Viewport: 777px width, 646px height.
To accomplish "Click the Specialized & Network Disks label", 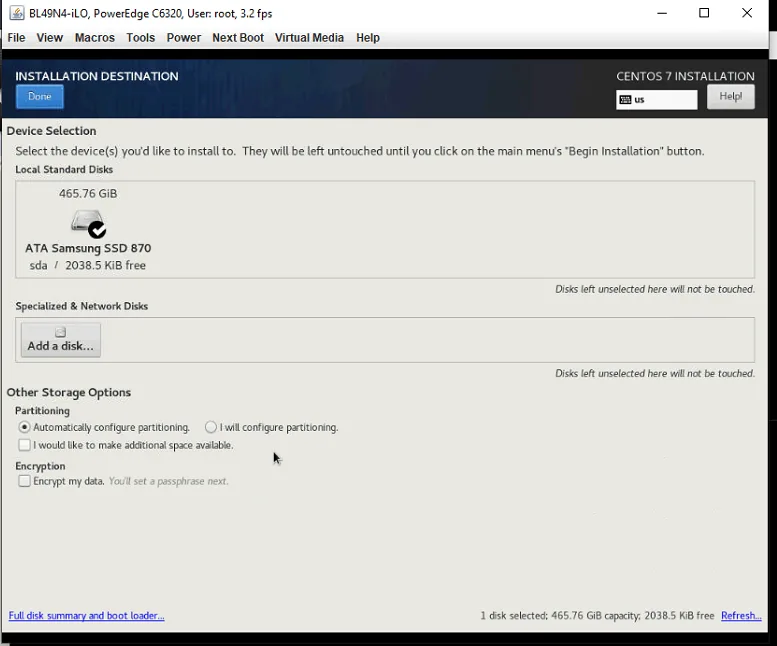I will pos(82,306).
